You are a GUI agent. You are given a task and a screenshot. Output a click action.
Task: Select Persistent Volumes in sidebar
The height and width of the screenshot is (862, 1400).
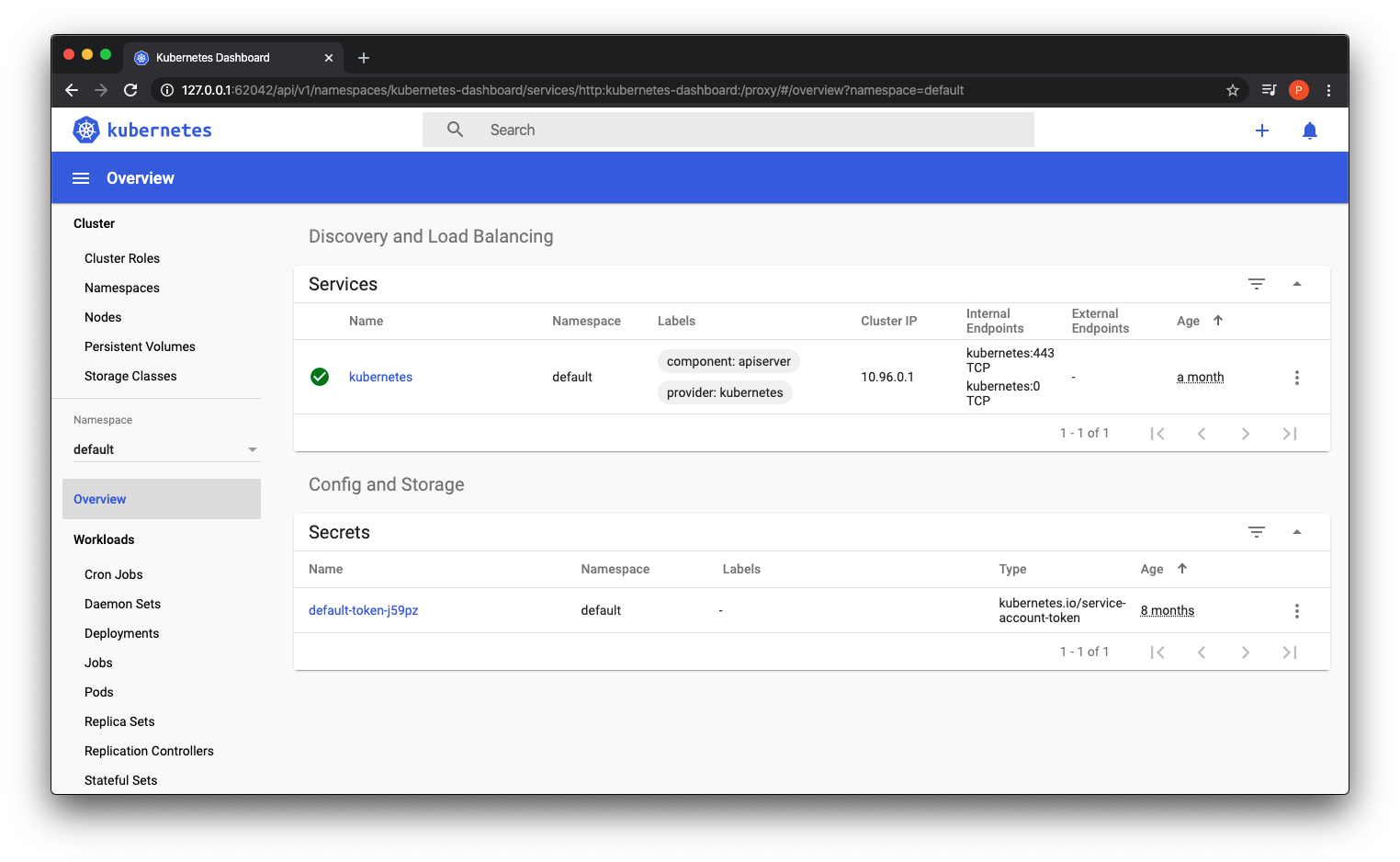coord(140,346)
